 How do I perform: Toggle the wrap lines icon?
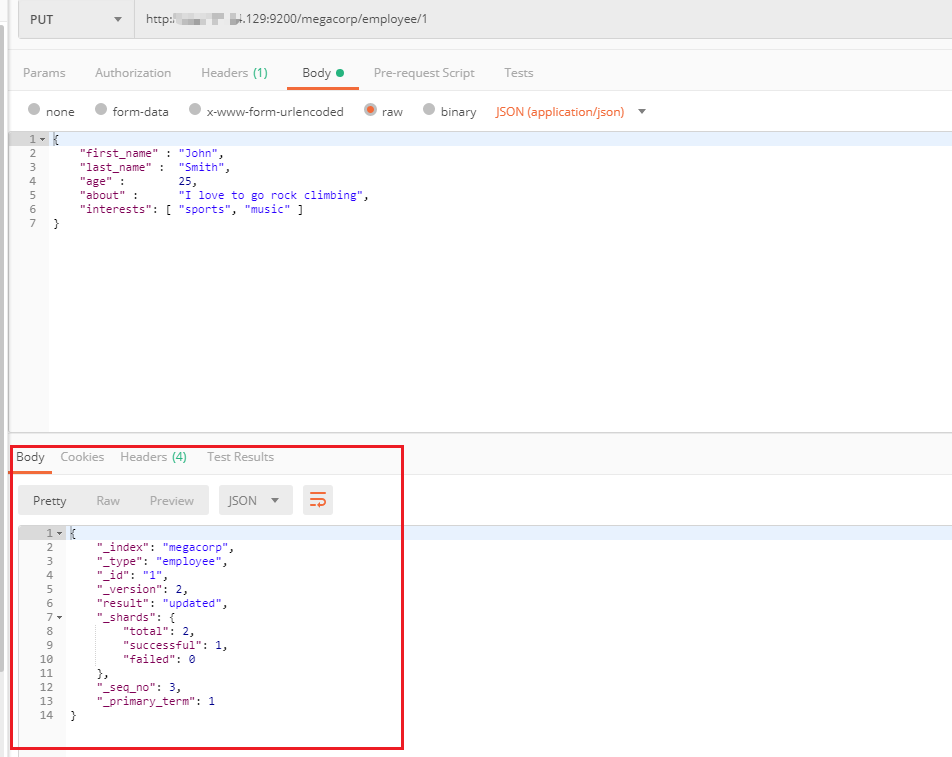[x=318, y=500]
